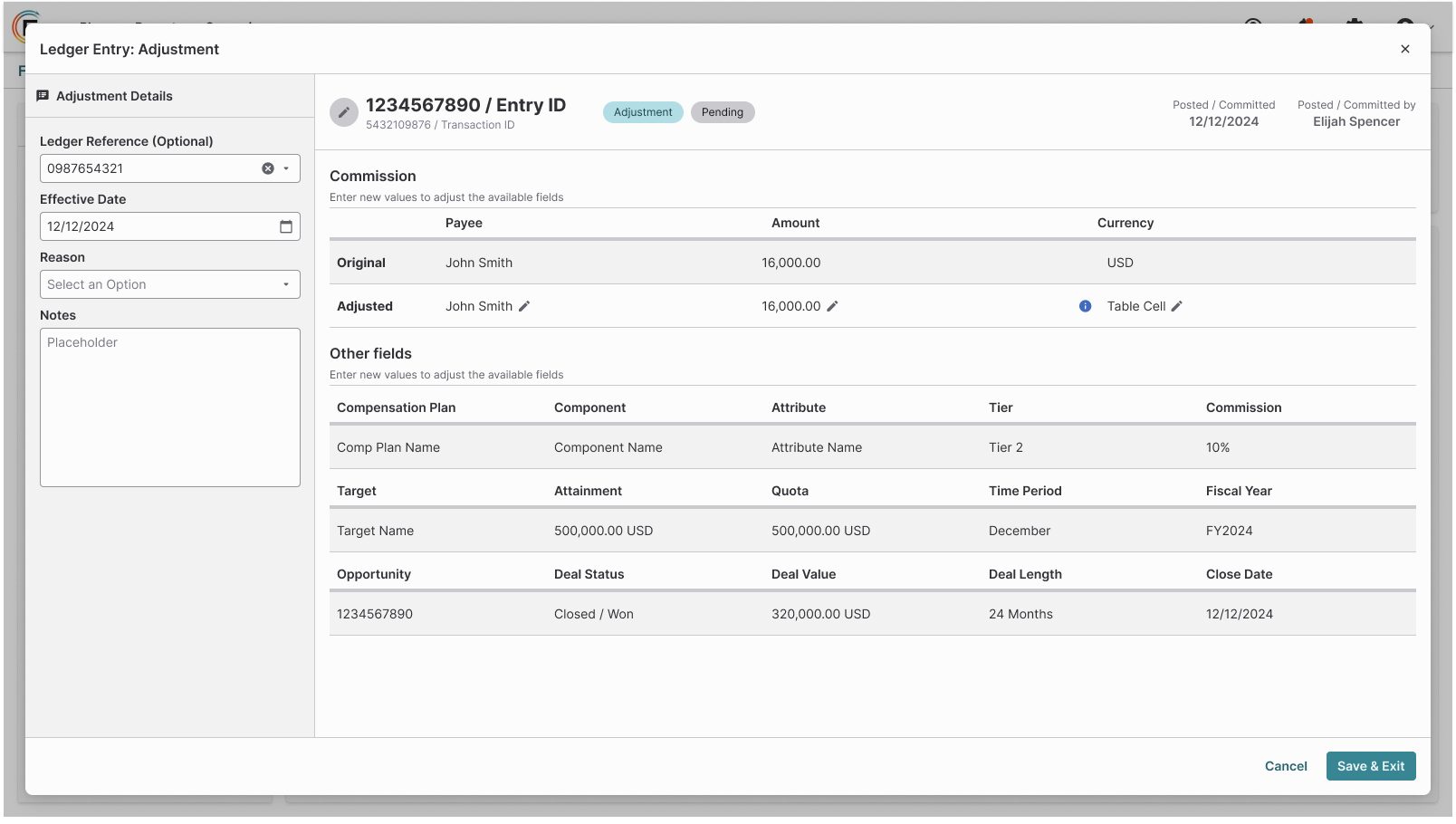Click the Commission section heading
This screenshot has height=824, width=1456.
click(x=373, y=176)
